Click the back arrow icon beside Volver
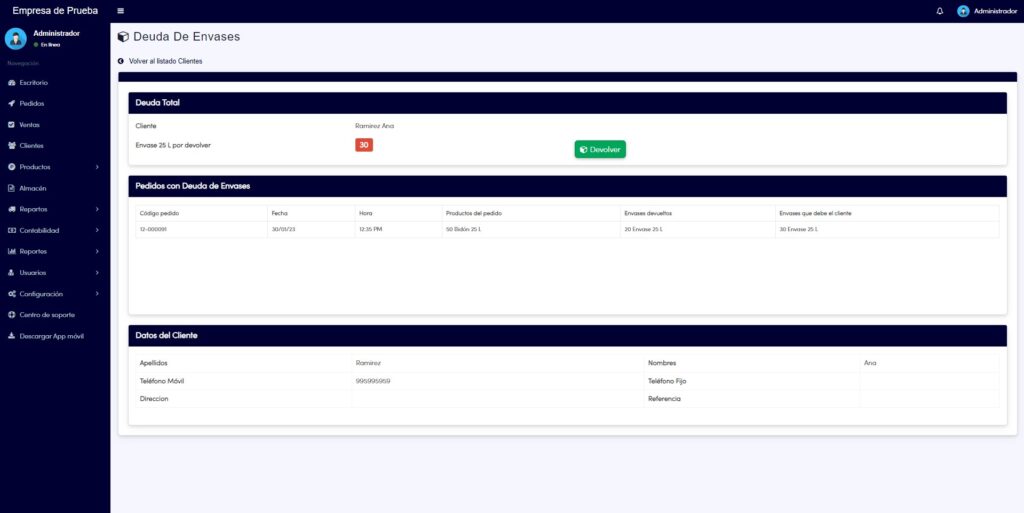Viewport: 1024px width, 513px height. click(121, 61)
